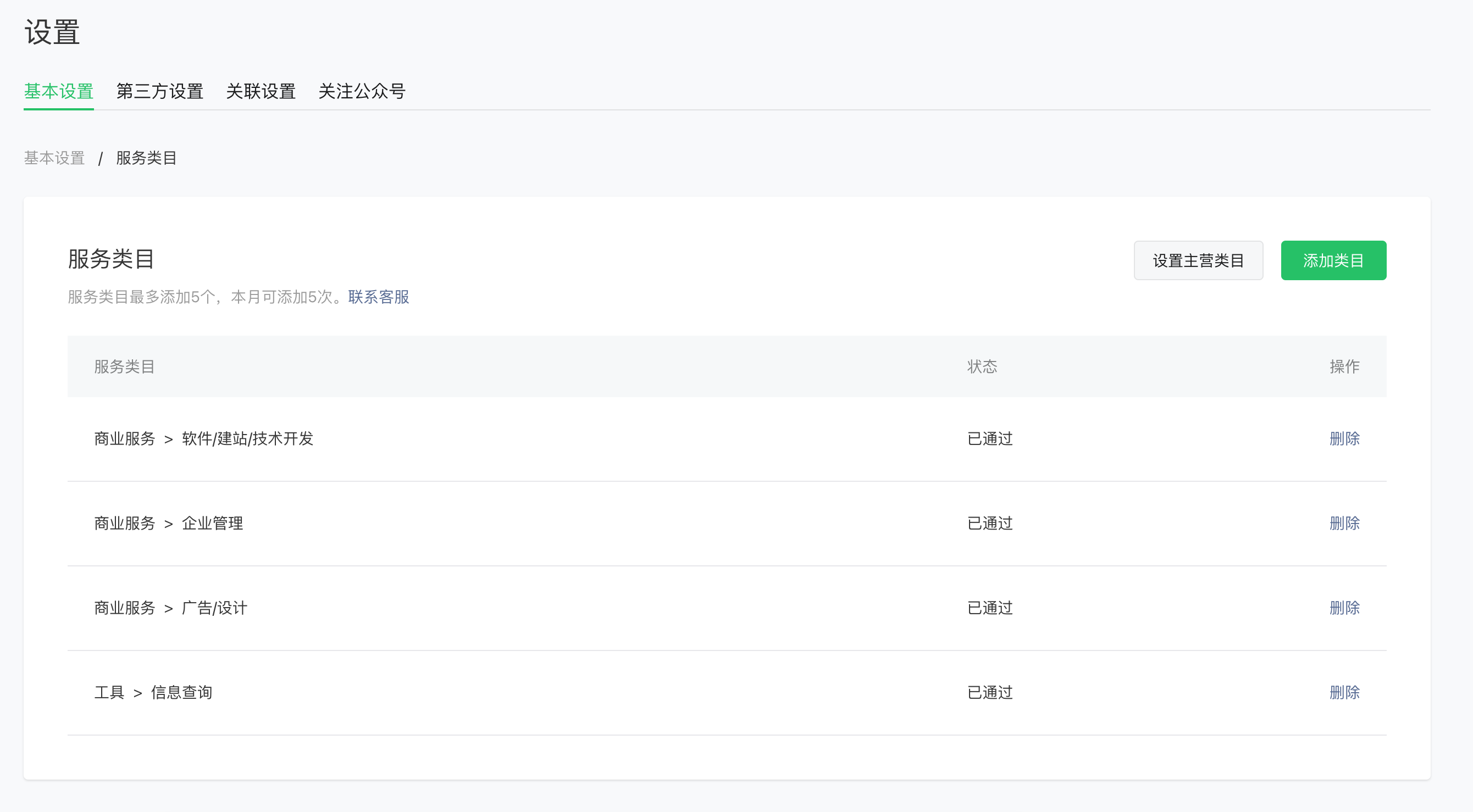
Task: Click the 设置主营类目 button
Action: click(x=1199, y=260)
